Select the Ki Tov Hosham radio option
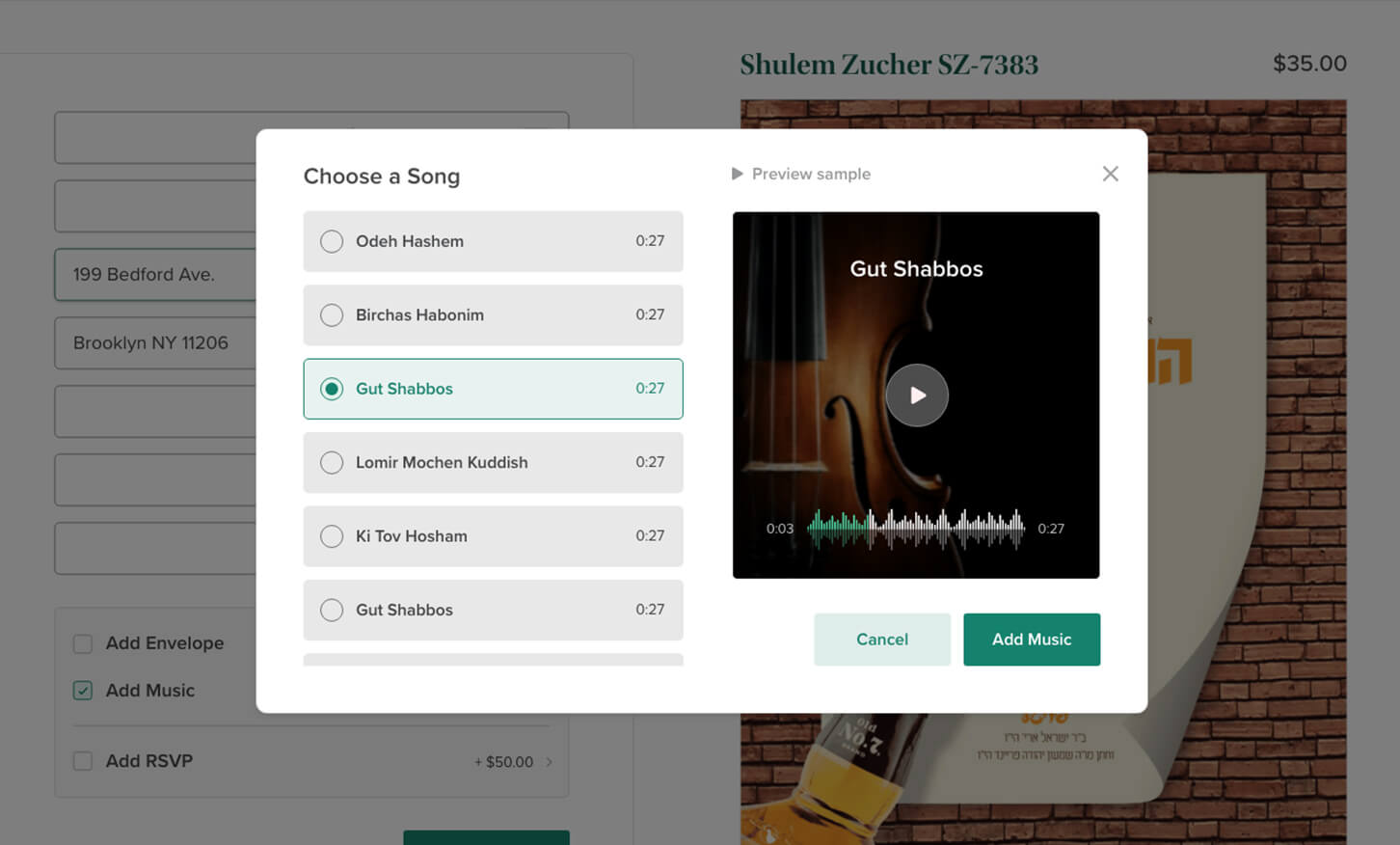1400x845 pixels. 332,536
